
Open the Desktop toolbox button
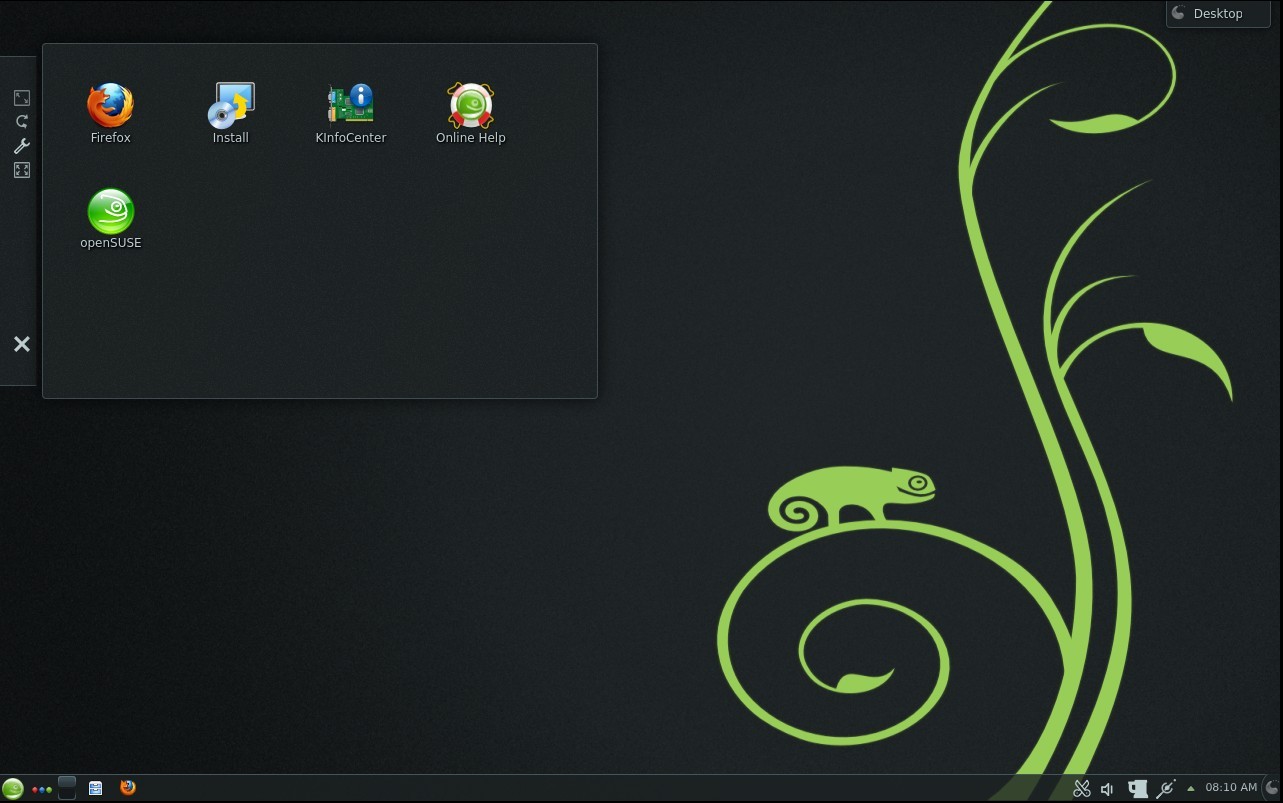click(1218, 13)
